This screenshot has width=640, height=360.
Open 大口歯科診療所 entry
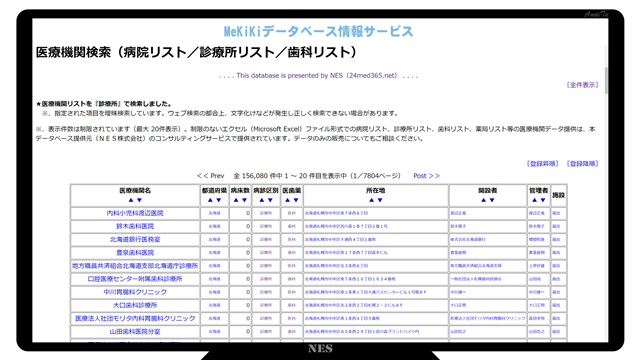tap(135, 305)
